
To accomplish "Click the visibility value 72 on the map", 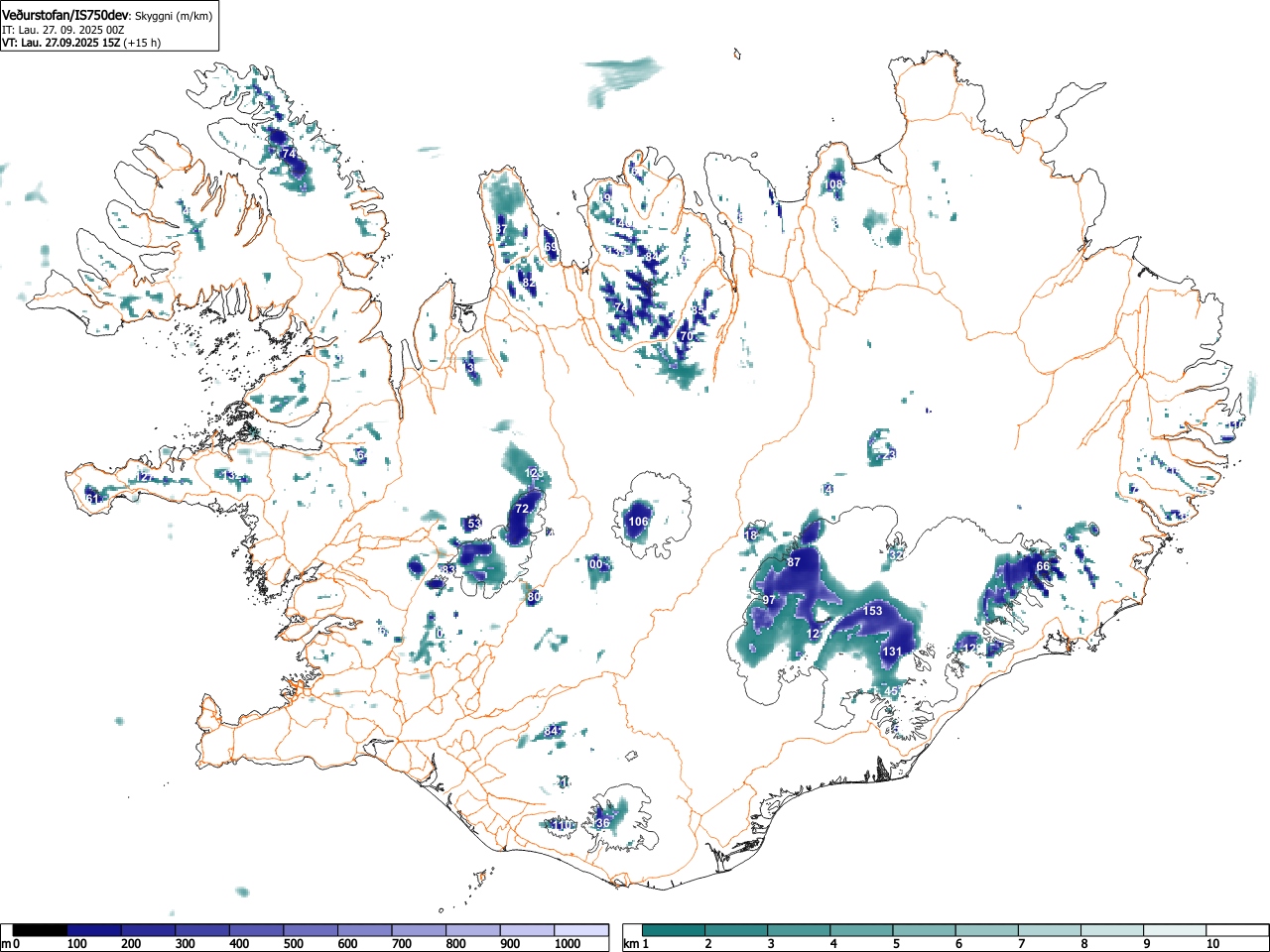I will 522,508.
